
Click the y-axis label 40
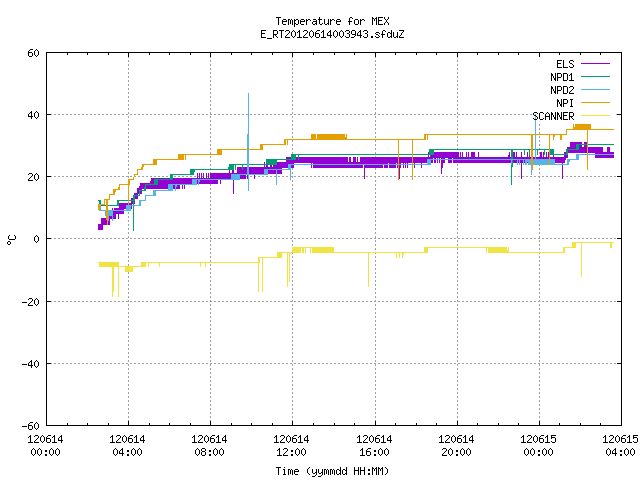33,115
